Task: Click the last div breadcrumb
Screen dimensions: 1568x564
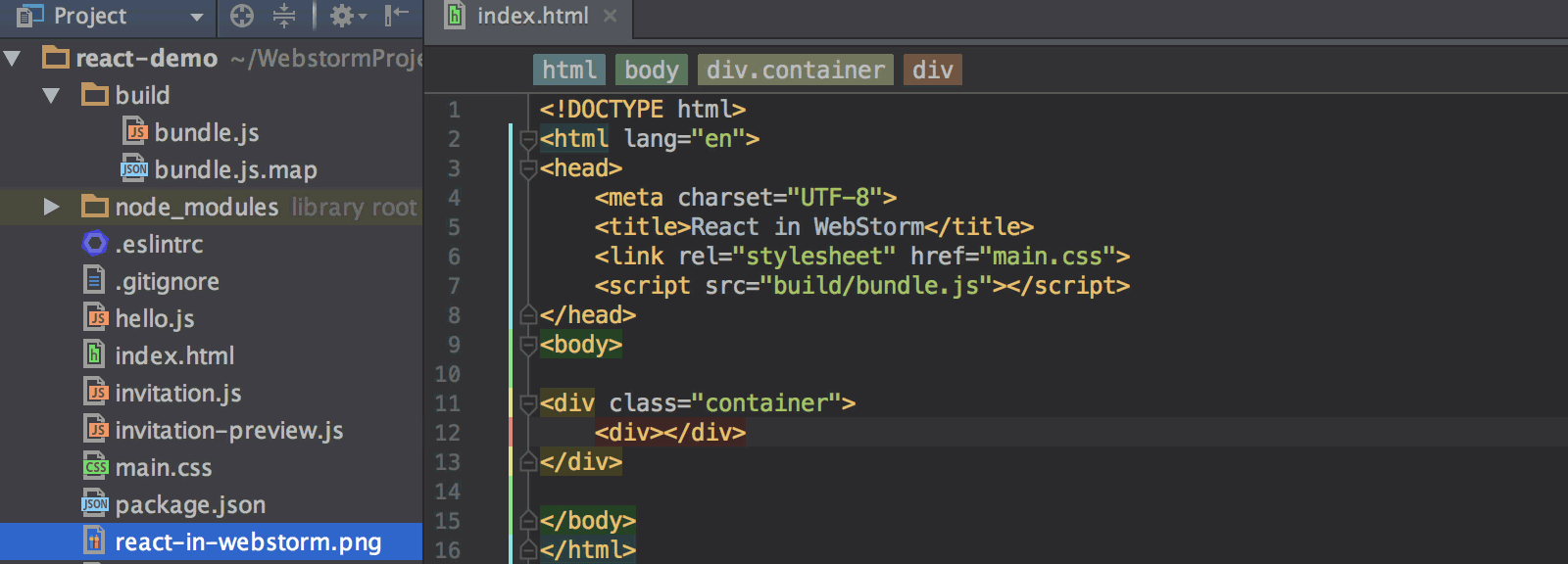Action: tap(933, 70)
